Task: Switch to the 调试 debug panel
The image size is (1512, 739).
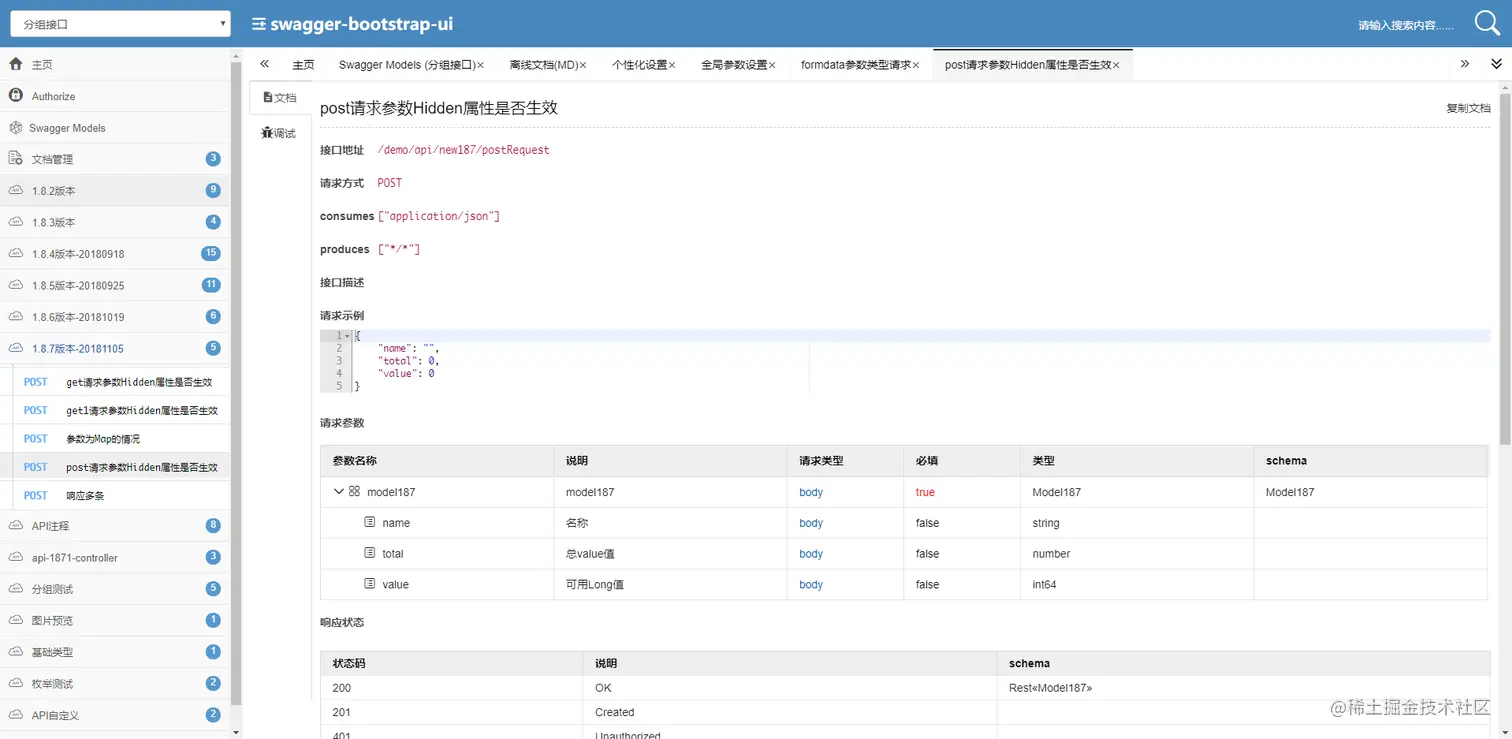Action: pyautogui.click(x=278, y=133)
